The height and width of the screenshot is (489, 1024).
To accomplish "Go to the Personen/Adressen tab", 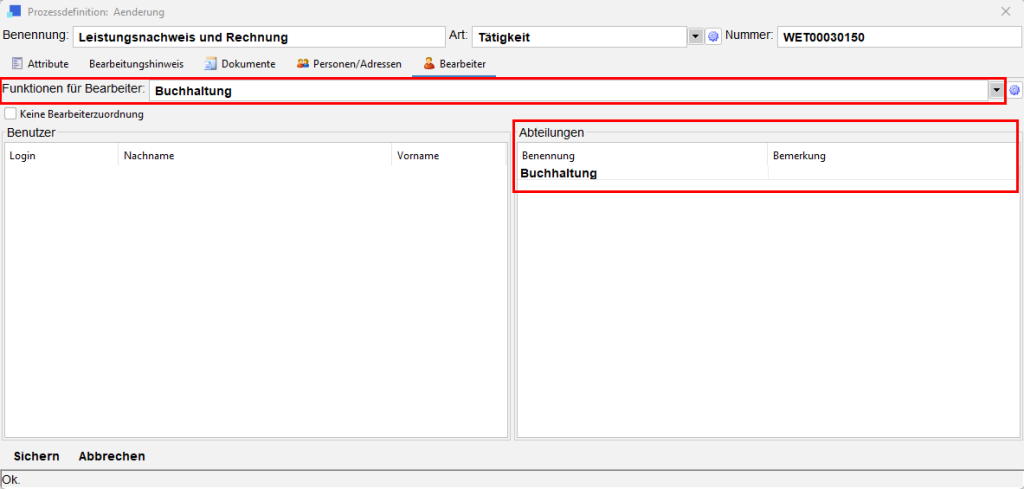I will [349, 64].
